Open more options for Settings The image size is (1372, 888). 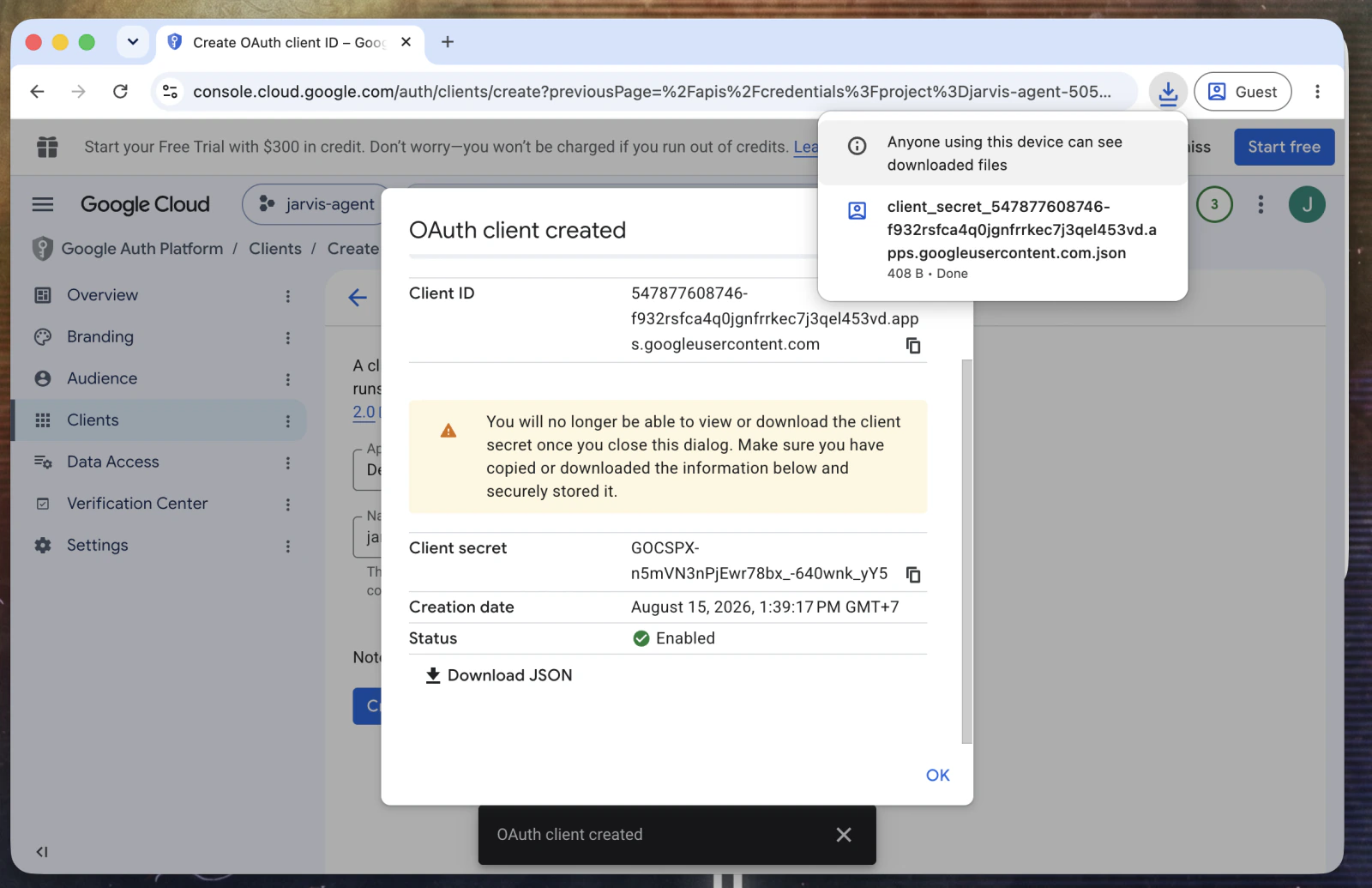point(288,547)
